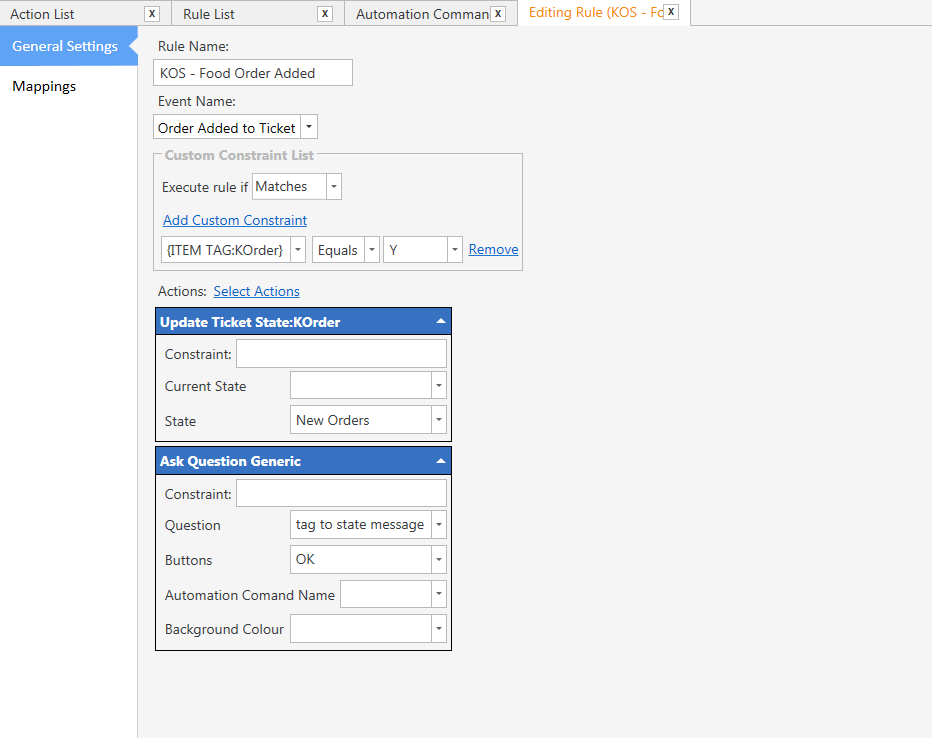This screenshot has height=738, width=932.
Task: Open the State New Orders dropdown
Action: pyautogui.click(x=438, y=420)
